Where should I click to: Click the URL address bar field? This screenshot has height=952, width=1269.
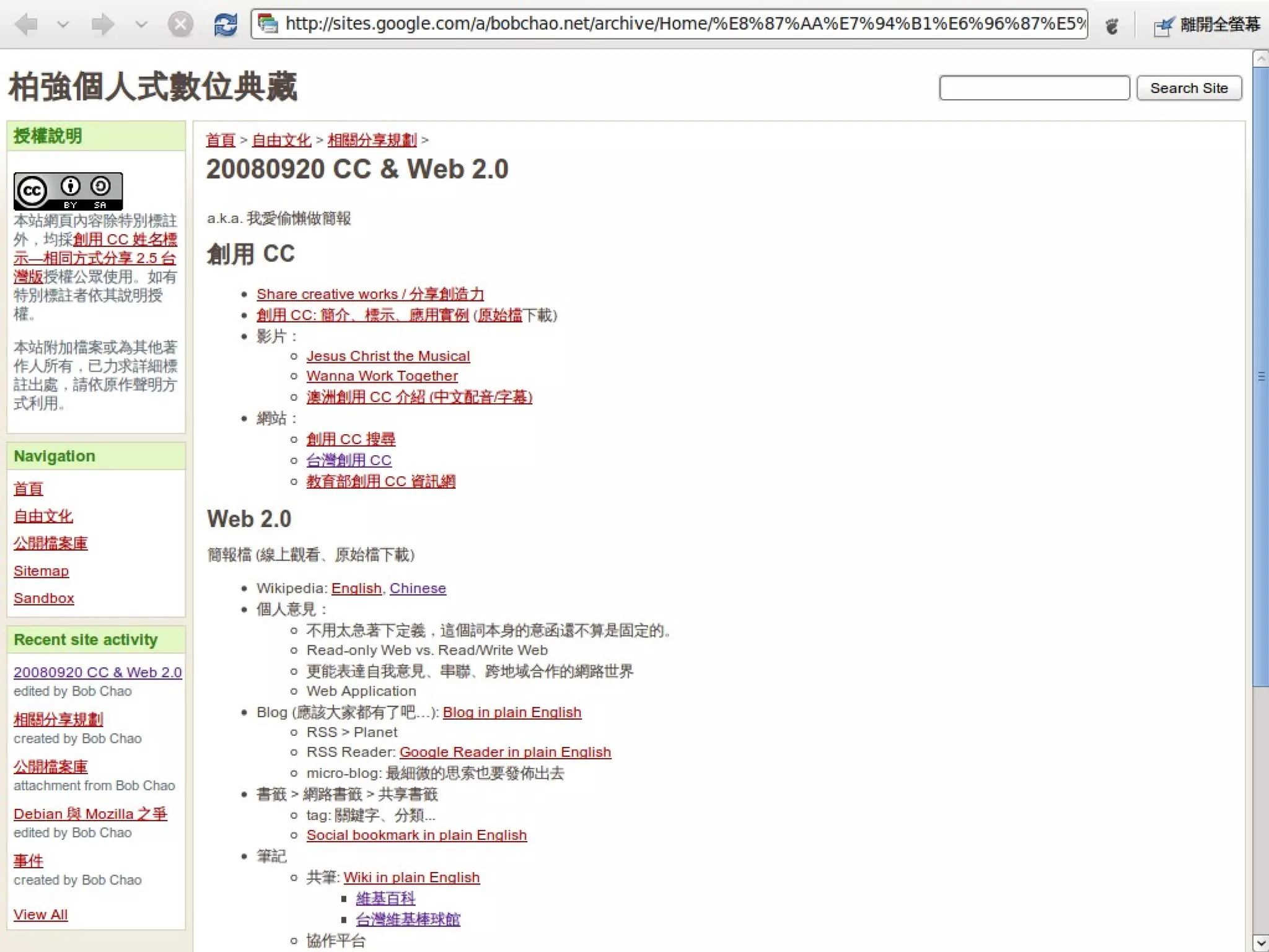pos(669,24)
